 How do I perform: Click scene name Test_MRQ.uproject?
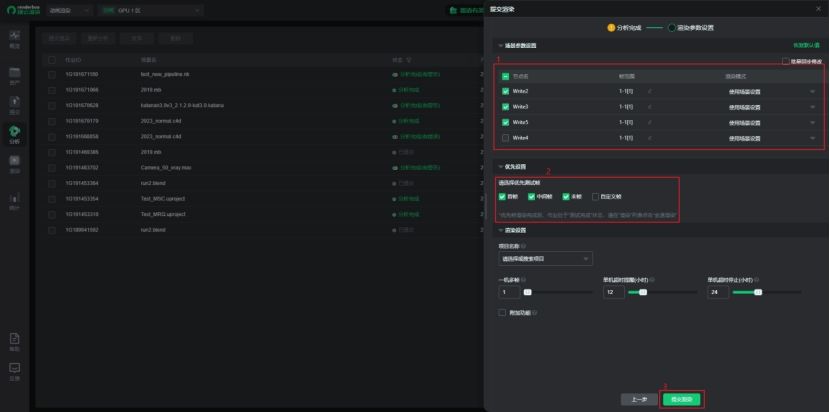tap(163, 214)
